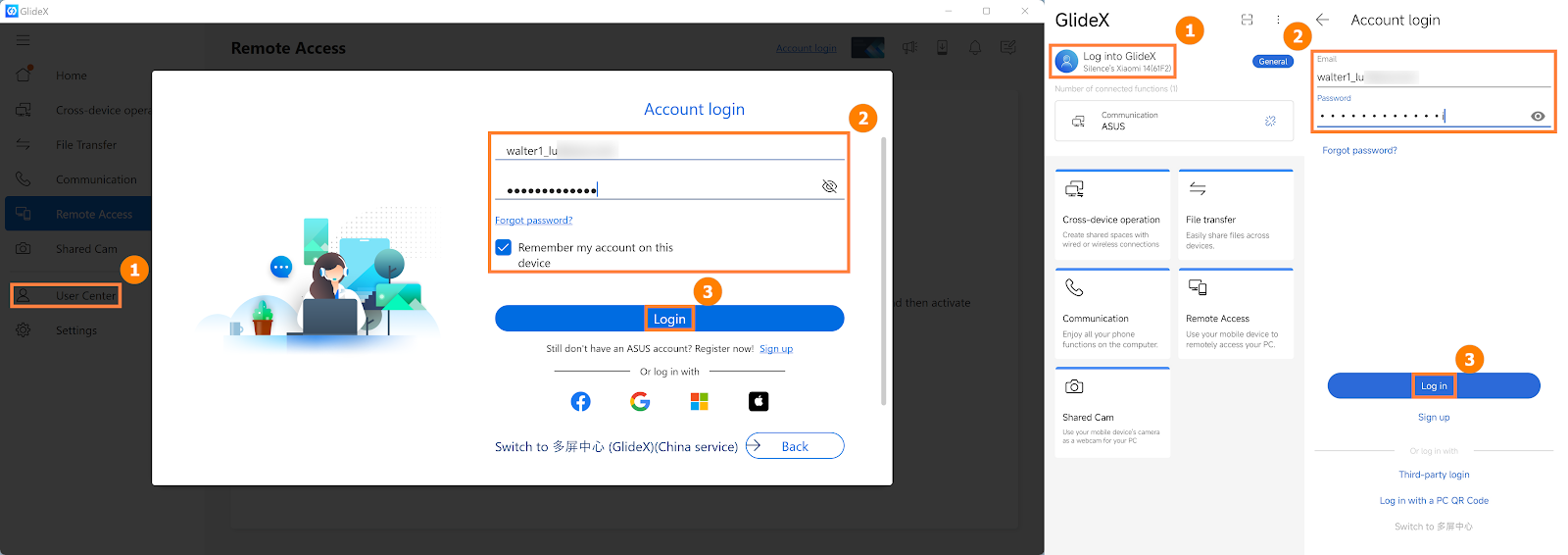1568x555 pixels.
Task: Tap Shared Cam card in mobile app
Action: tap(1112, 412)
